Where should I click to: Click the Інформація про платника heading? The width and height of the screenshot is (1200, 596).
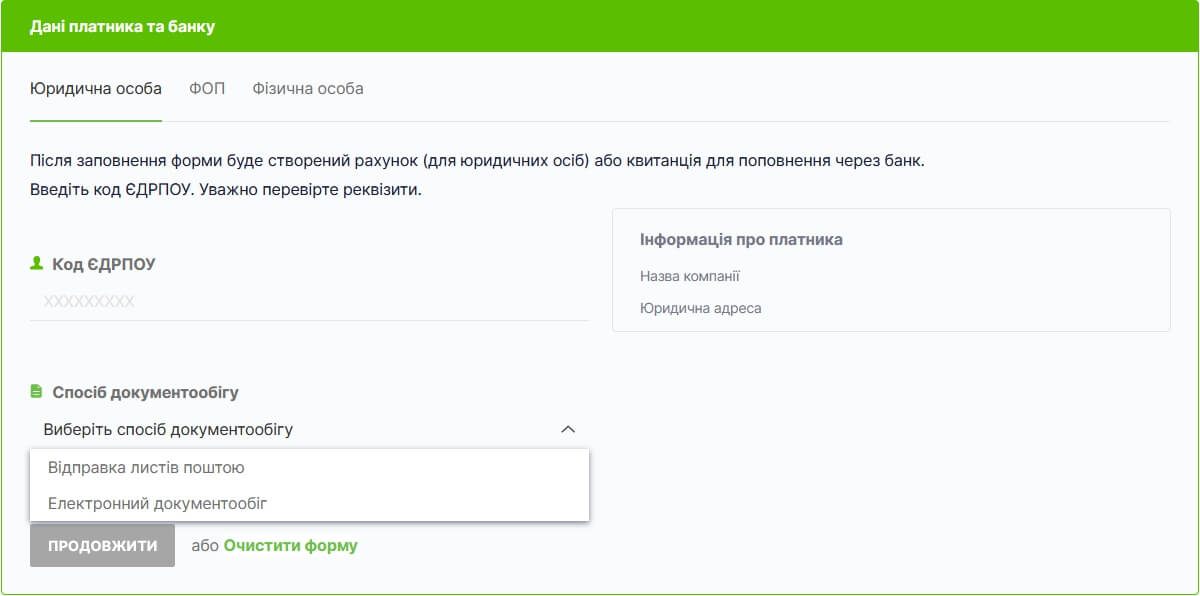[x=741, y=240]
